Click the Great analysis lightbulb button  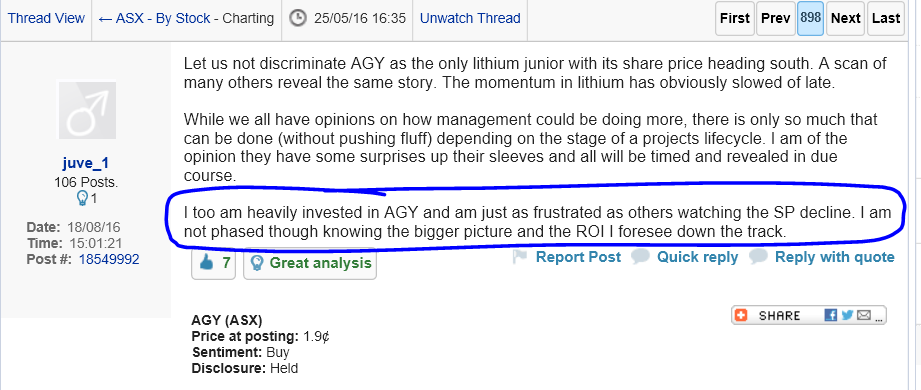[310, 263]
